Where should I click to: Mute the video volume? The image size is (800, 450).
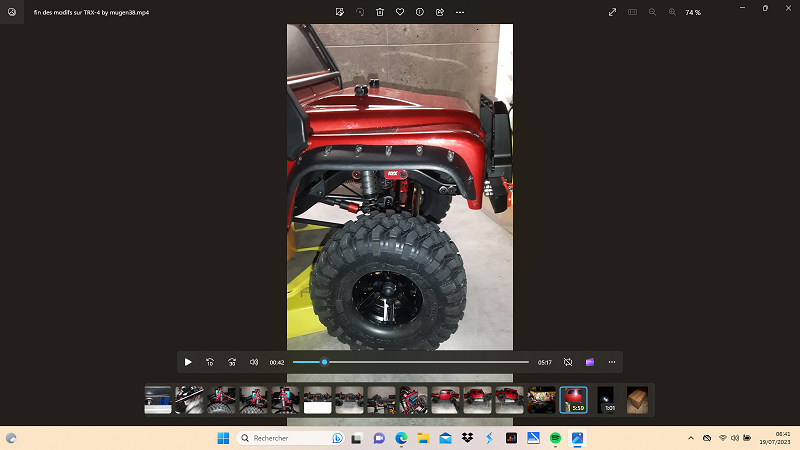(254, 362)
